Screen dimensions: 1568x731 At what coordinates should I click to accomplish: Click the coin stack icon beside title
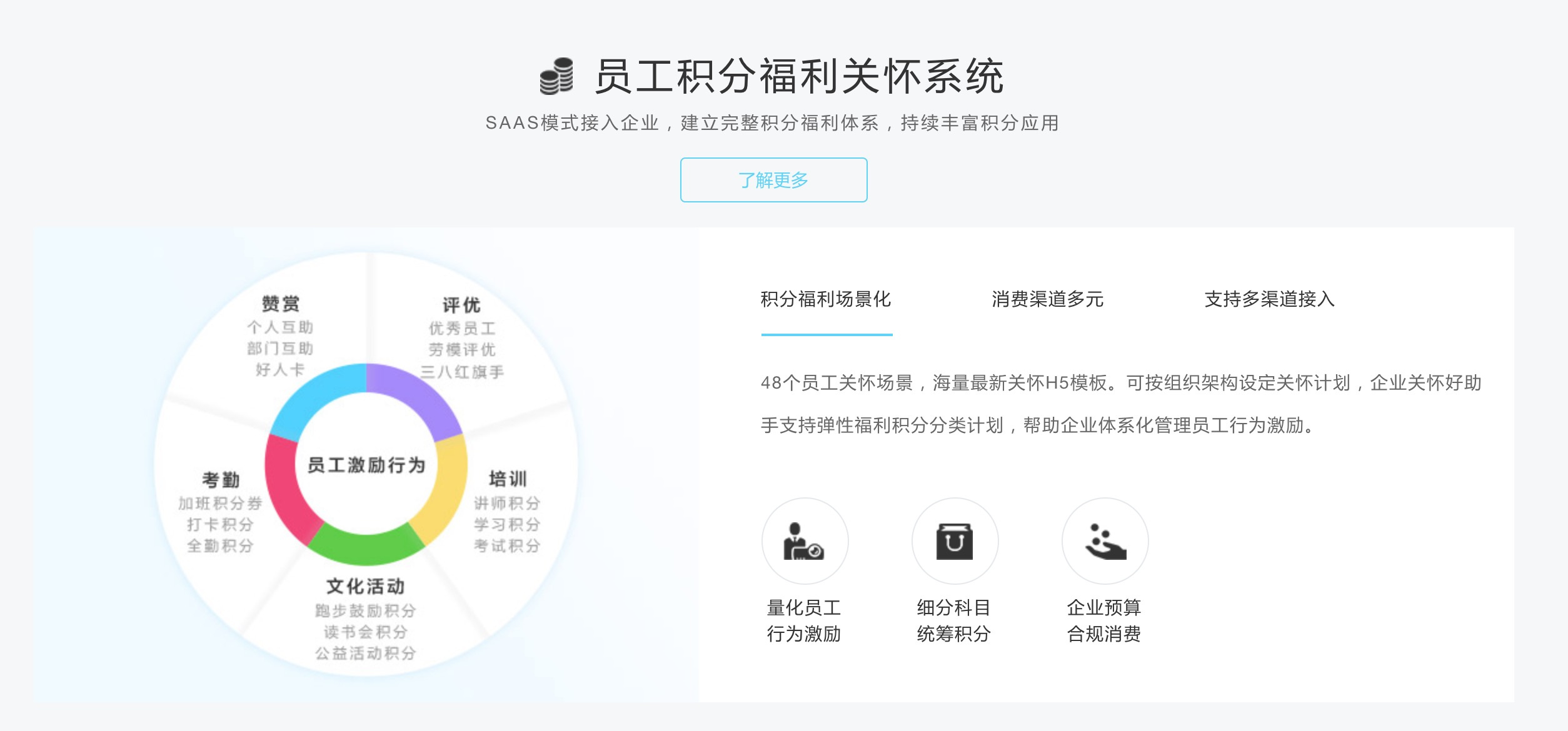556,76
